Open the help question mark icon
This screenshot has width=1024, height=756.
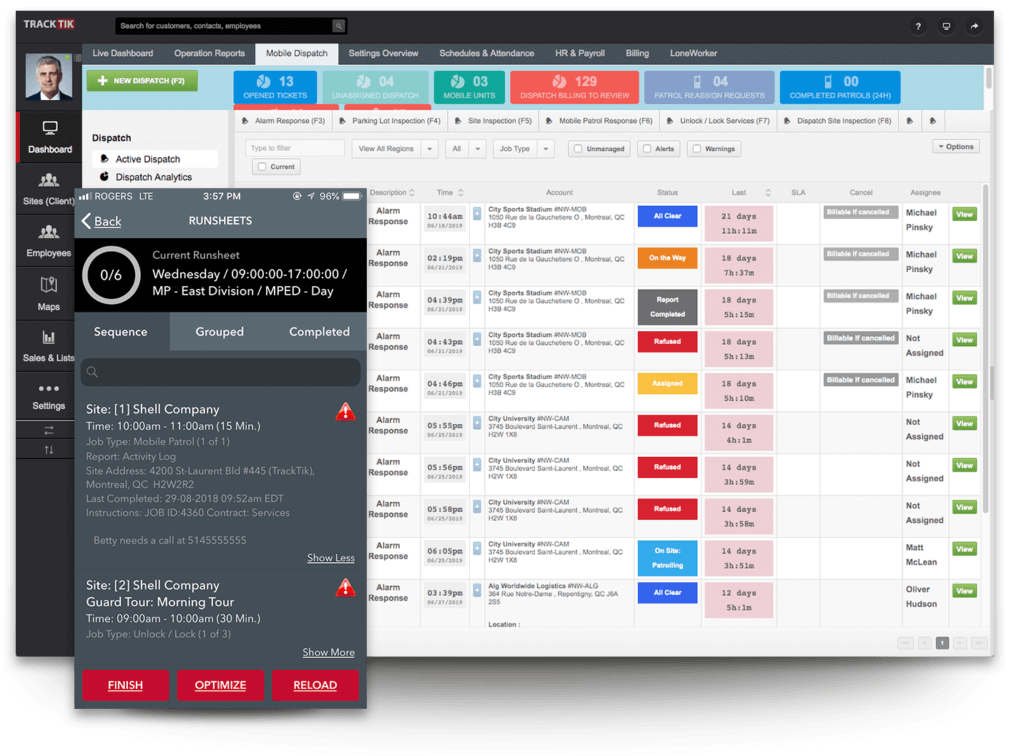tap(918, 27)
